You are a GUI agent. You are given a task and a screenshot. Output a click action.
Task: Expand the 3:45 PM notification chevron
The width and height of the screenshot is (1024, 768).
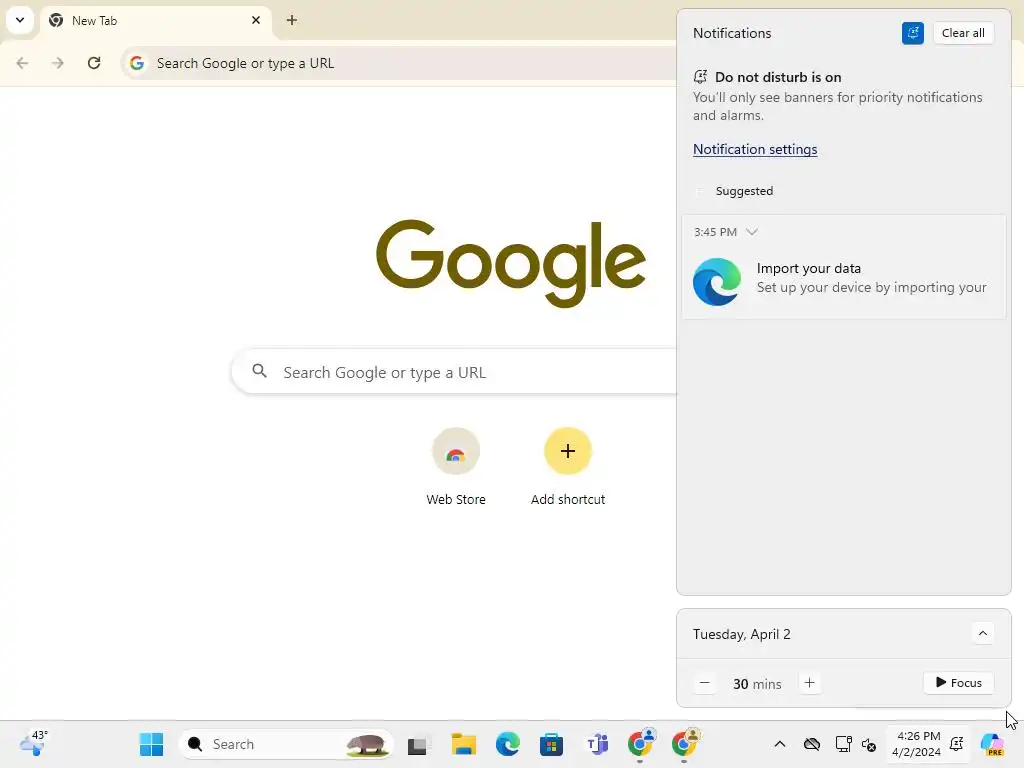pyautogui.click(x=752, y=232)
